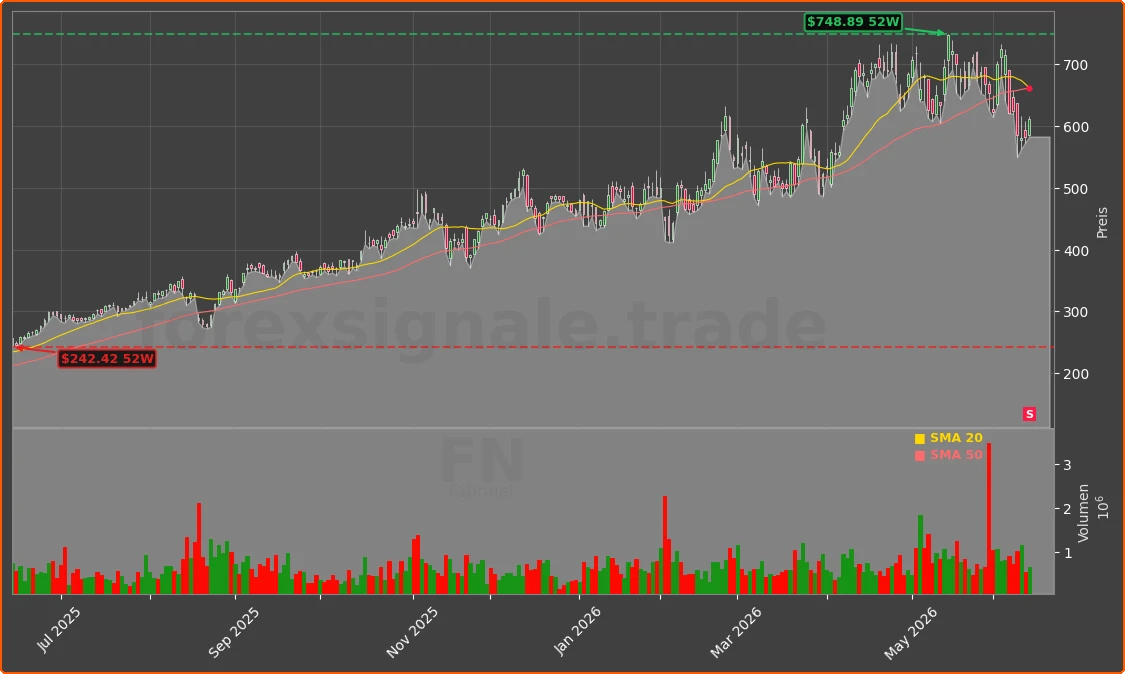Click the red dot ending the SMA line

click(1030, 89)
